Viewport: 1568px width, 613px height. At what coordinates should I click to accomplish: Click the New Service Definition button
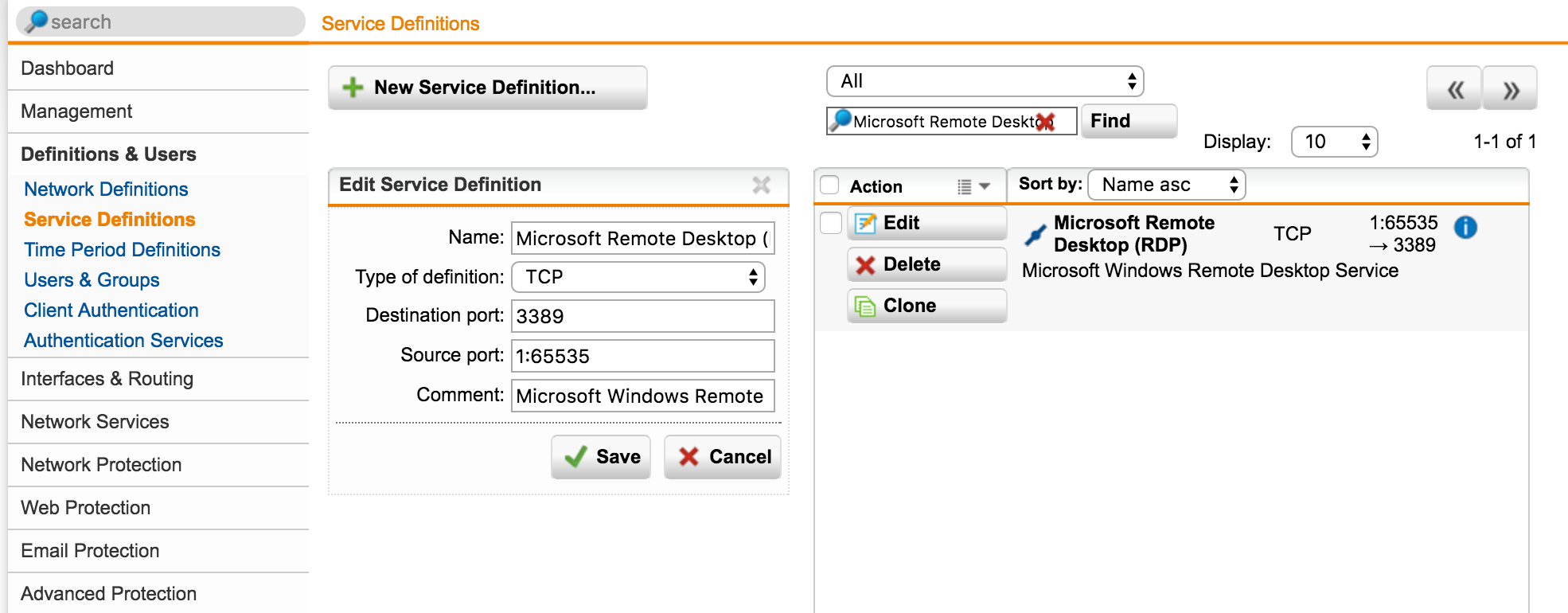pos(488,88)
